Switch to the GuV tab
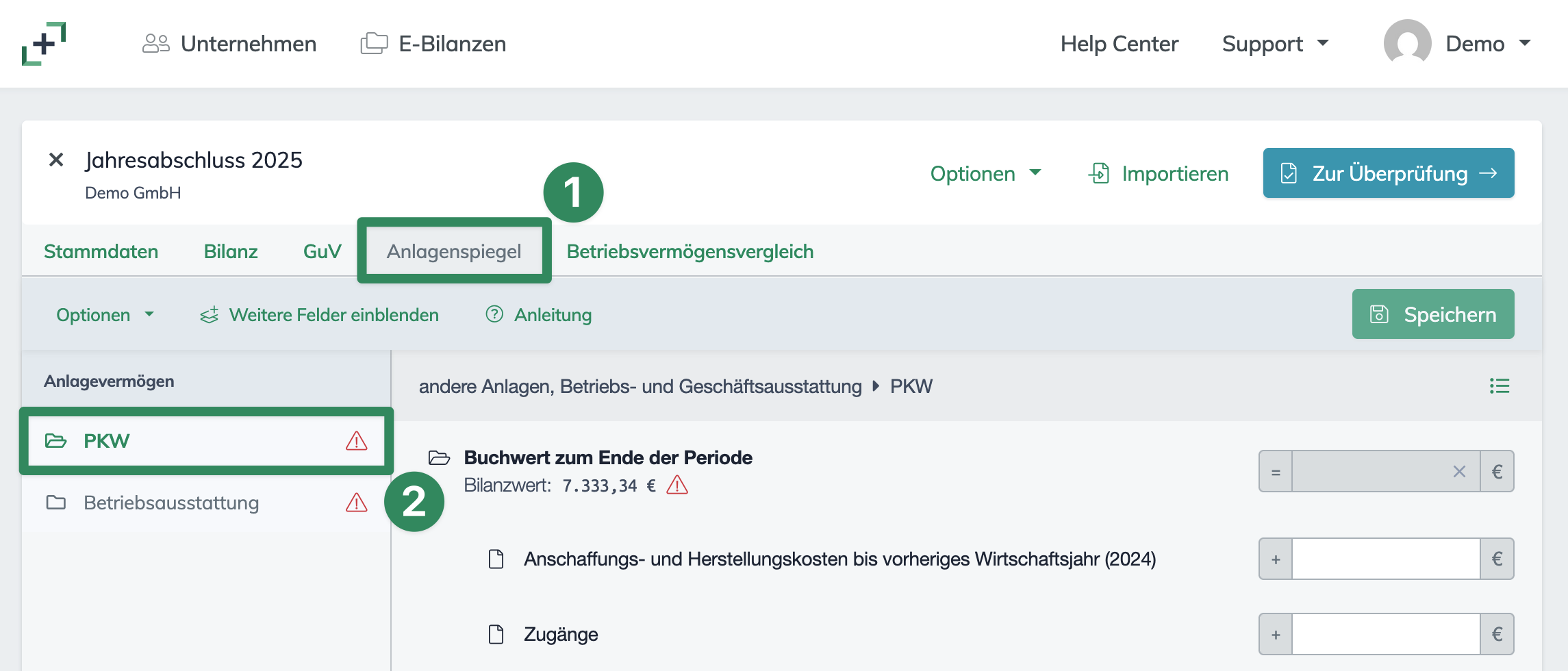1568x671 pixels. pyautogui.click(x=322, y=251)
